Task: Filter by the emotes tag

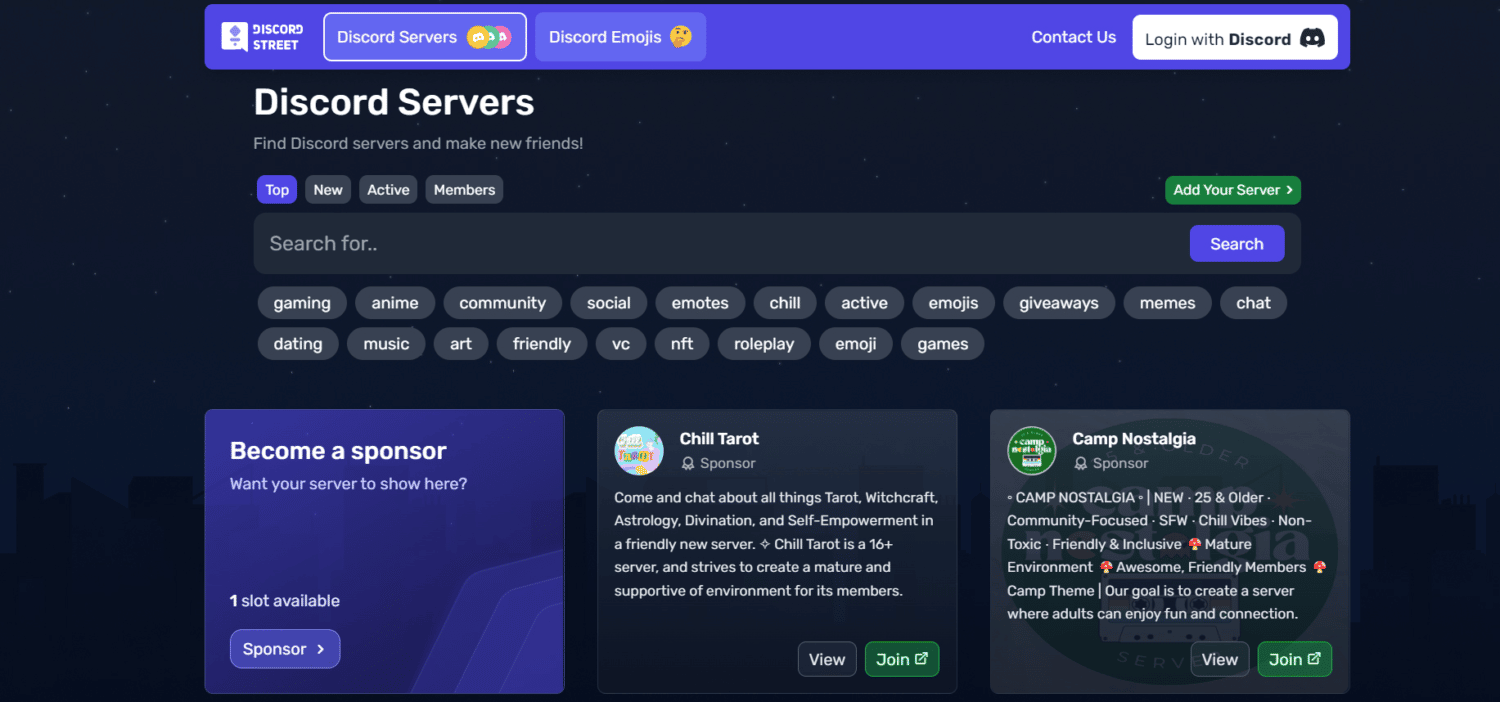Action: click(x=700, y=303)
